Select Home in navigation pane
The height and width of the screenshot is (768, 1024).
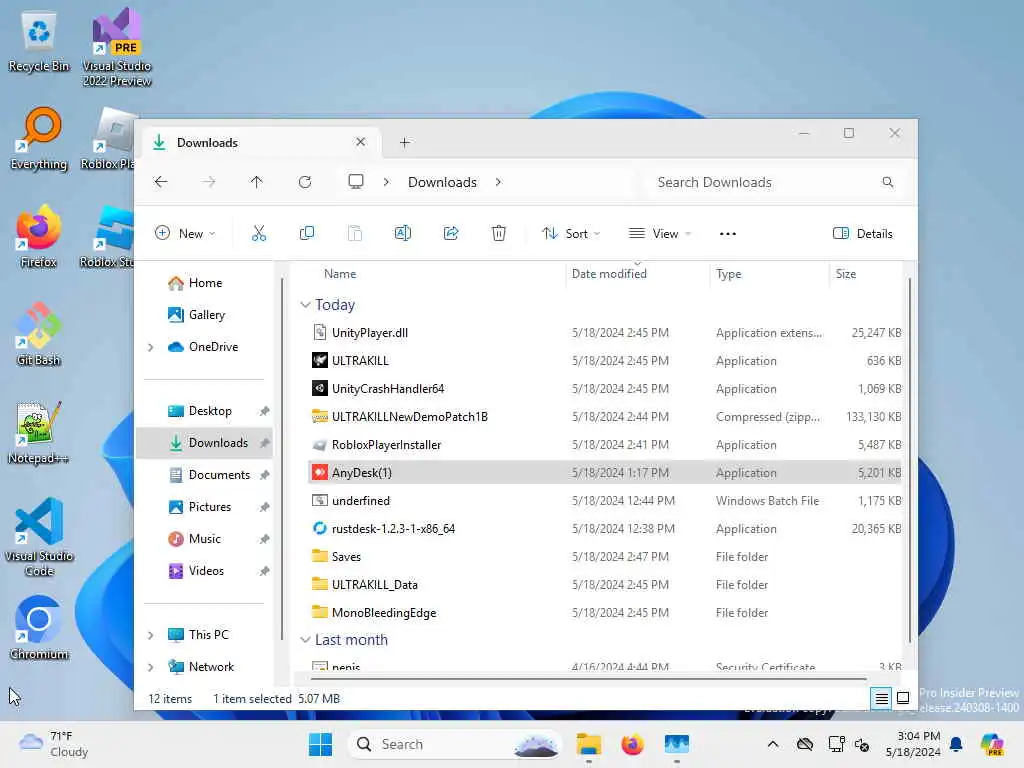[205, 283]
